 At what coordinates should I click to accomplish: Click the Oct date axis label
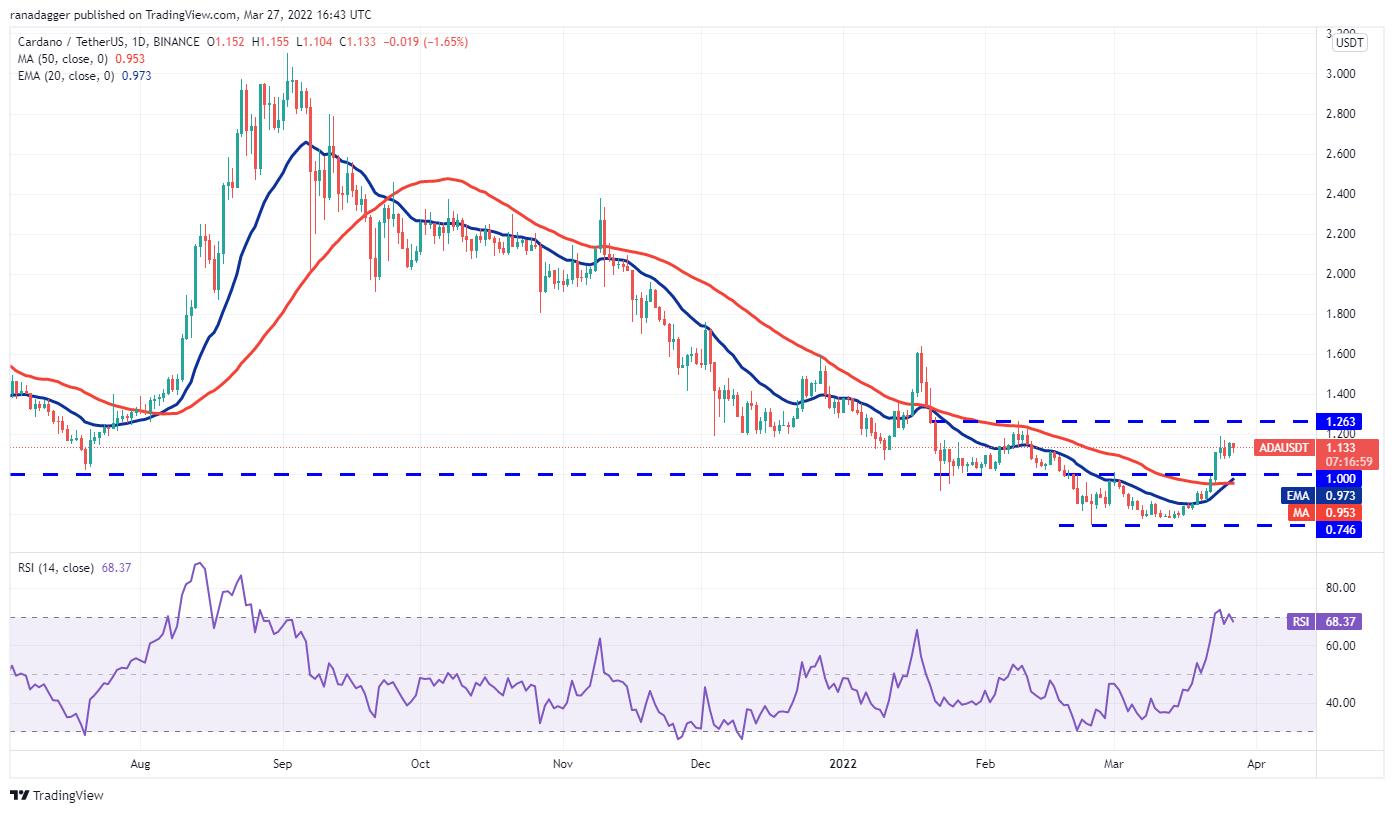pos(419,764)
